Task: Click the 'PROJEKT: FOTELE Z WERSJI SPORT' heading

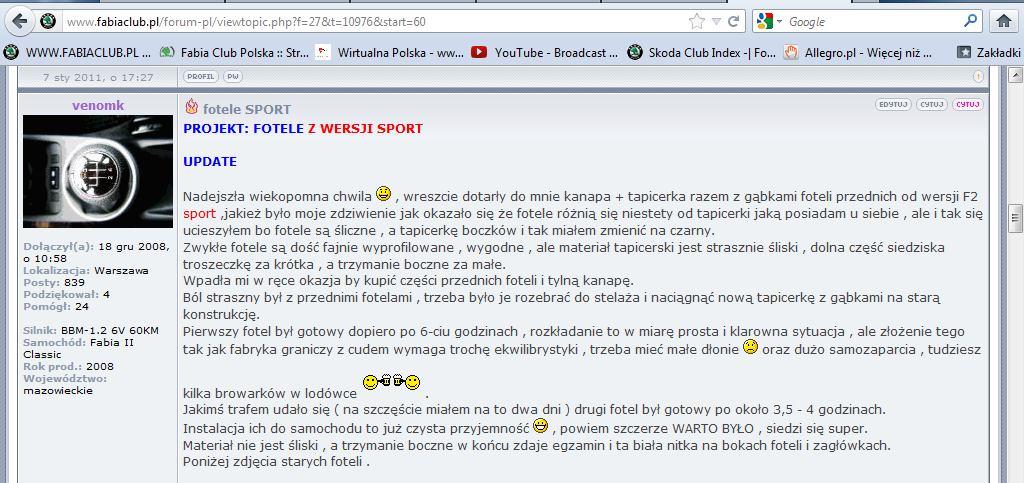Action: 303,129
